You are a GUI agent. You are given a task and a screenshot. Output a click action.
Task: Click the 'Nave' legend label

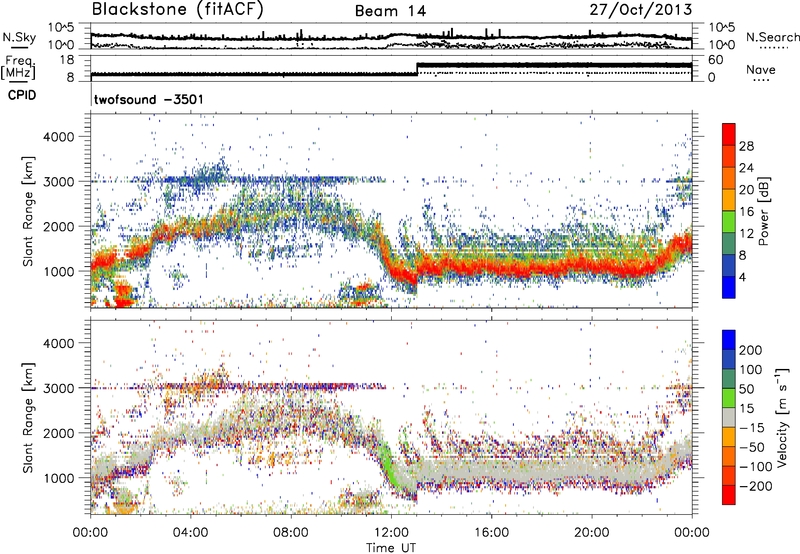click(x=761, y=70)
